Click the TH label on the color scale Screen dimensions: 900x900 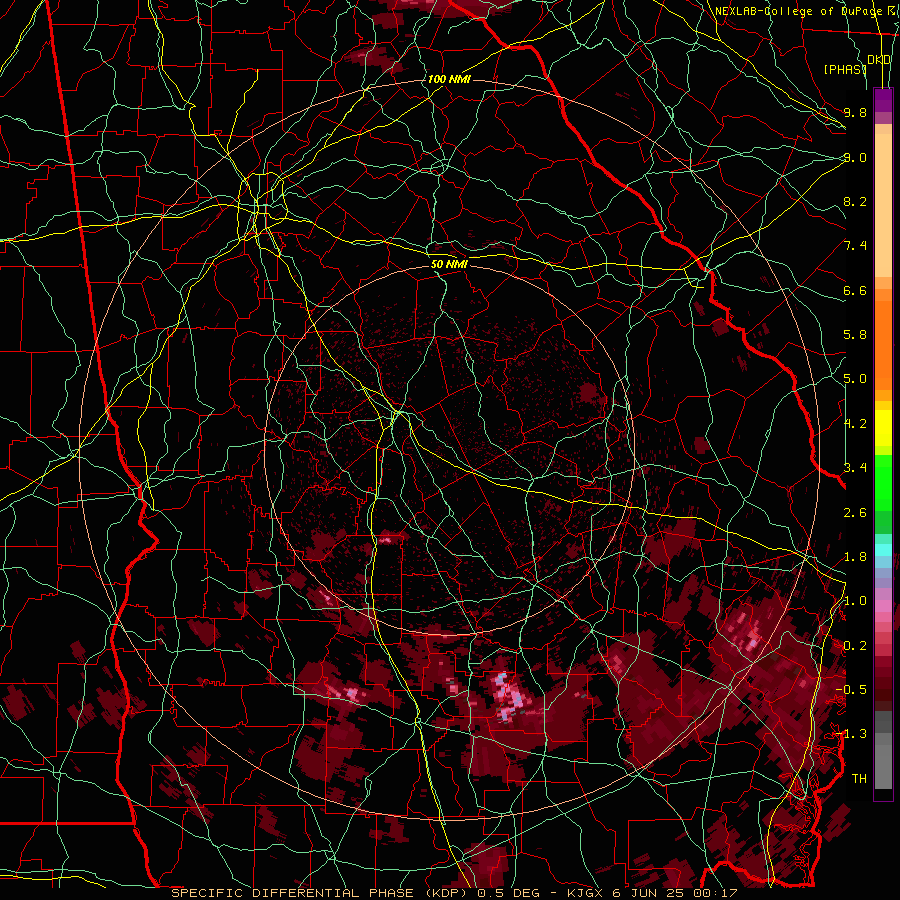[x=859, y=779]
